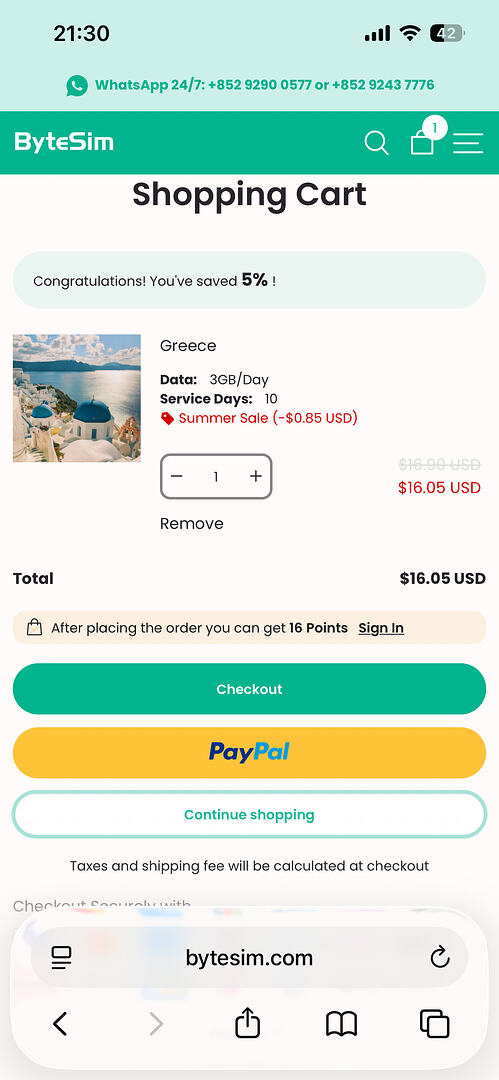The width and height of the screenshot is (499, 1080).
Task: Open Safari page reader menu icon
Action: click(61, 957)
